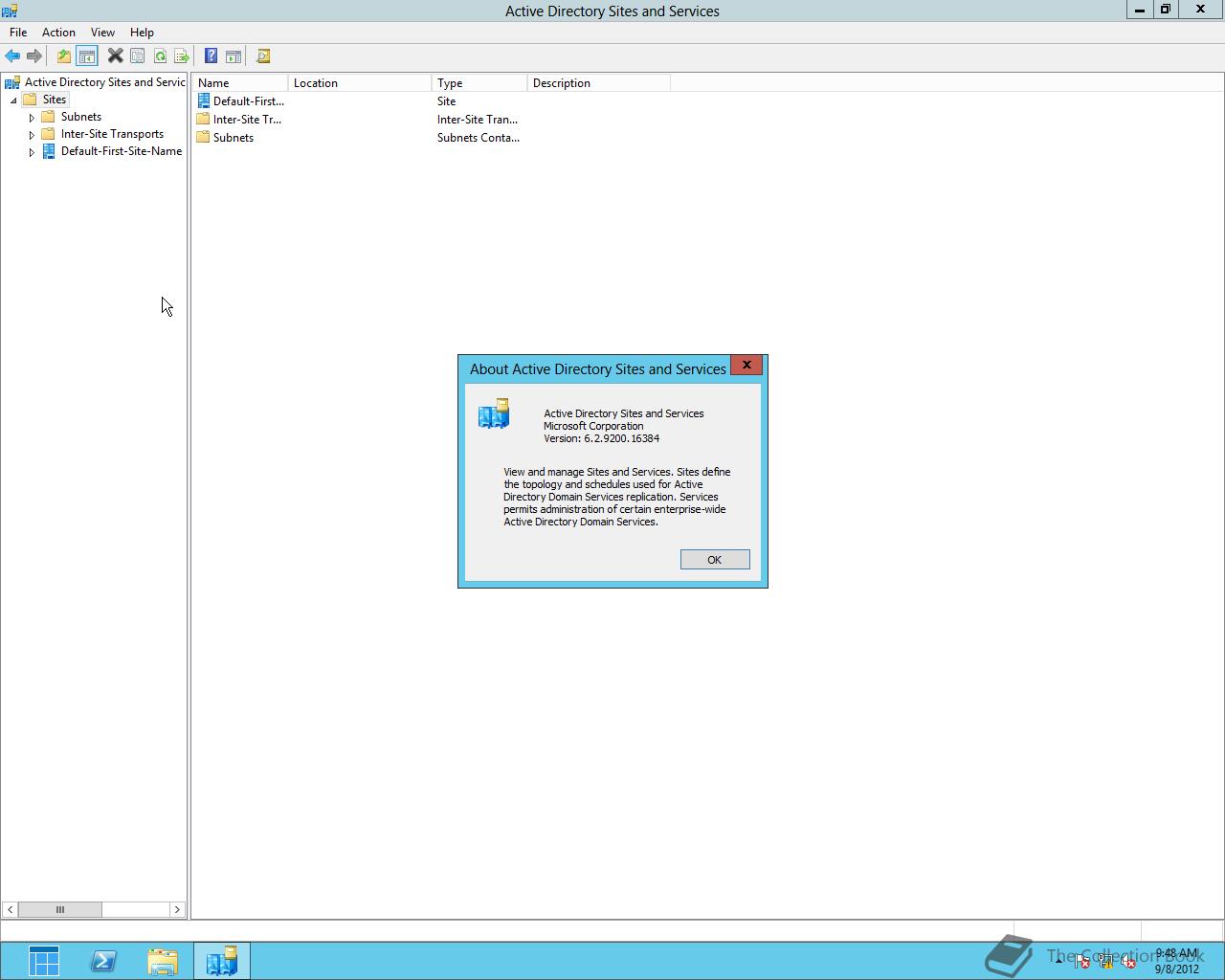Expand the Inter-Site Transports tree node
1225x980 pixels.
coord(32,135)
